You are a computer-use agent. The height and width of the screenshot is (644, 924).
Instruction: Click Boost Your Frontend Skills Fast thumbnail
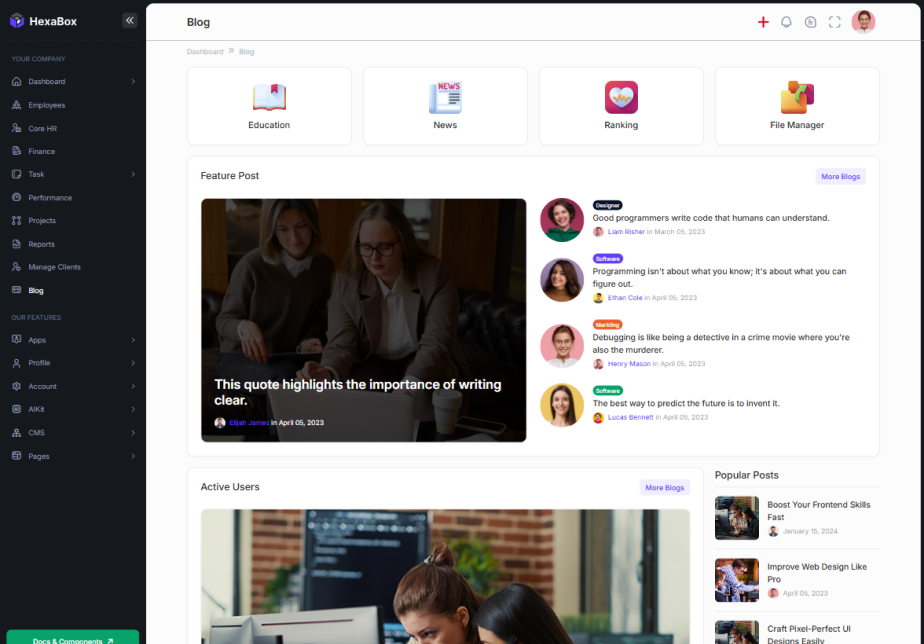(737, 518)
